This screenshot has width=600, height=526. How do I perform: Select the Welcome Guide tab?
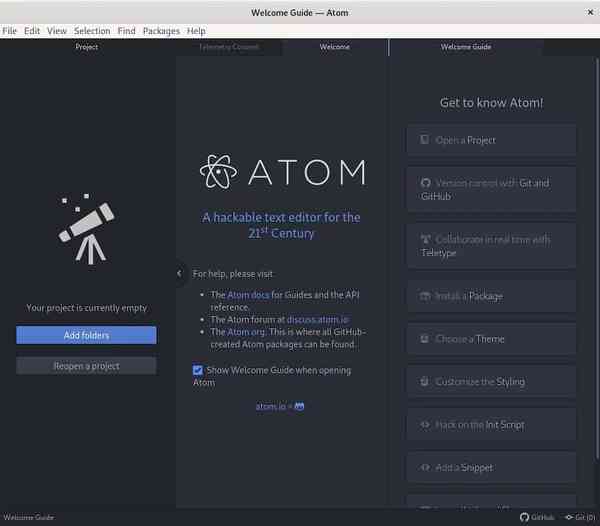point(466,47)
